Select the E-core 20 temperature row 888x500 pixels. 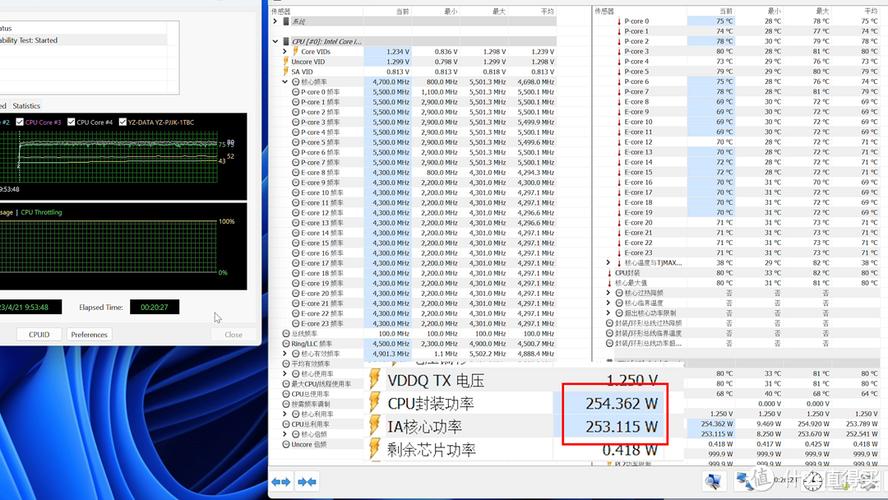(x=741, y=223)
